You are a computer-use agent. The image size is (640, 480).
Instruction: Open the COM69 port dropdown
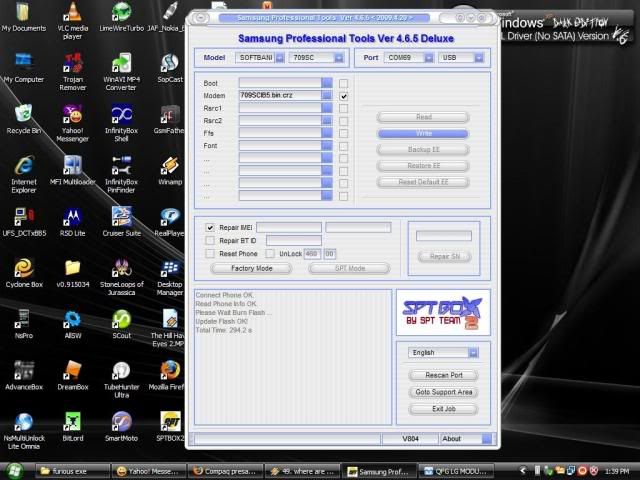429,58
